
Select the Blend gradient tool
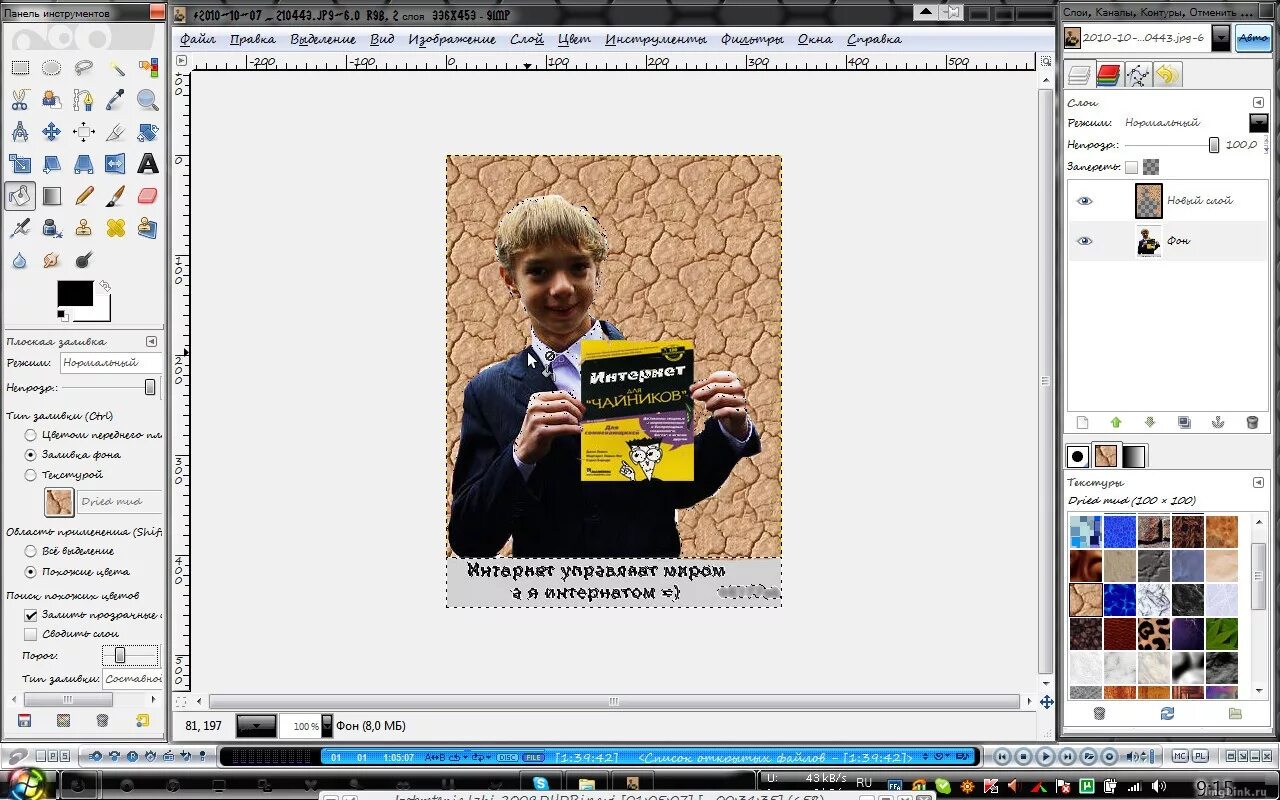[x=51, y=196]
